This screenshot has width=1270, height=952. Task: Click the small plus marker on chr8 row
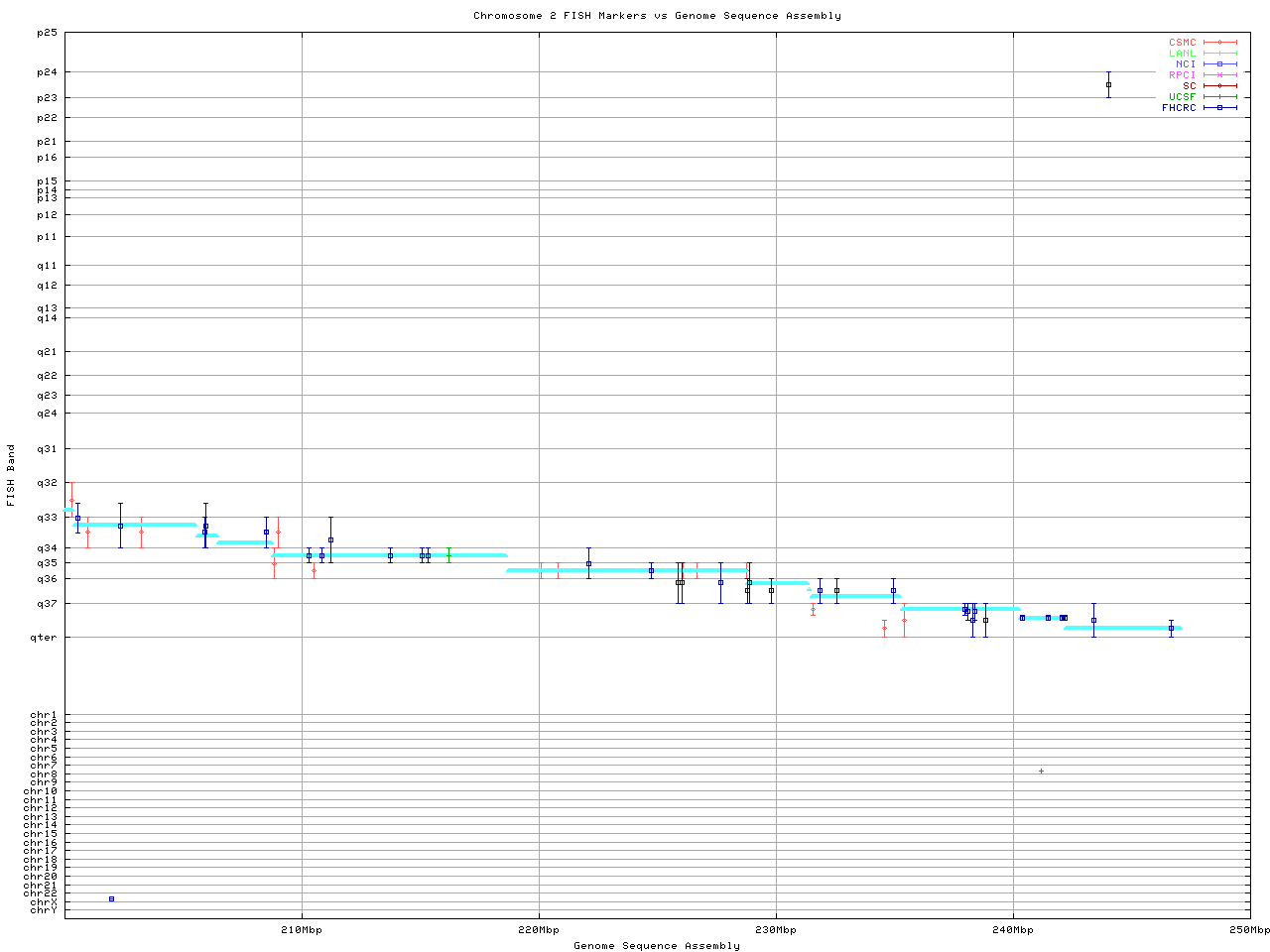click(1041, 771)
